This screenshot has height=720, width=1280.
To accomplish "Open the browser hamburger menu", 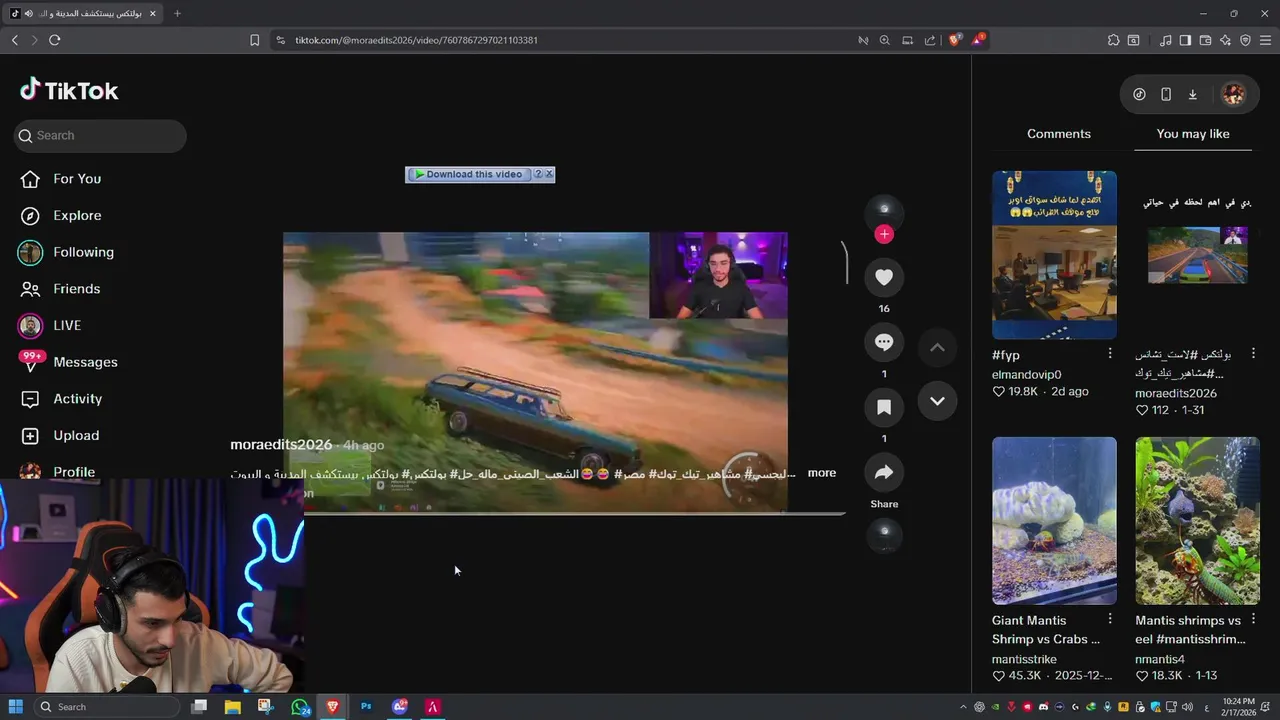I will click(x=1265, y=40).
